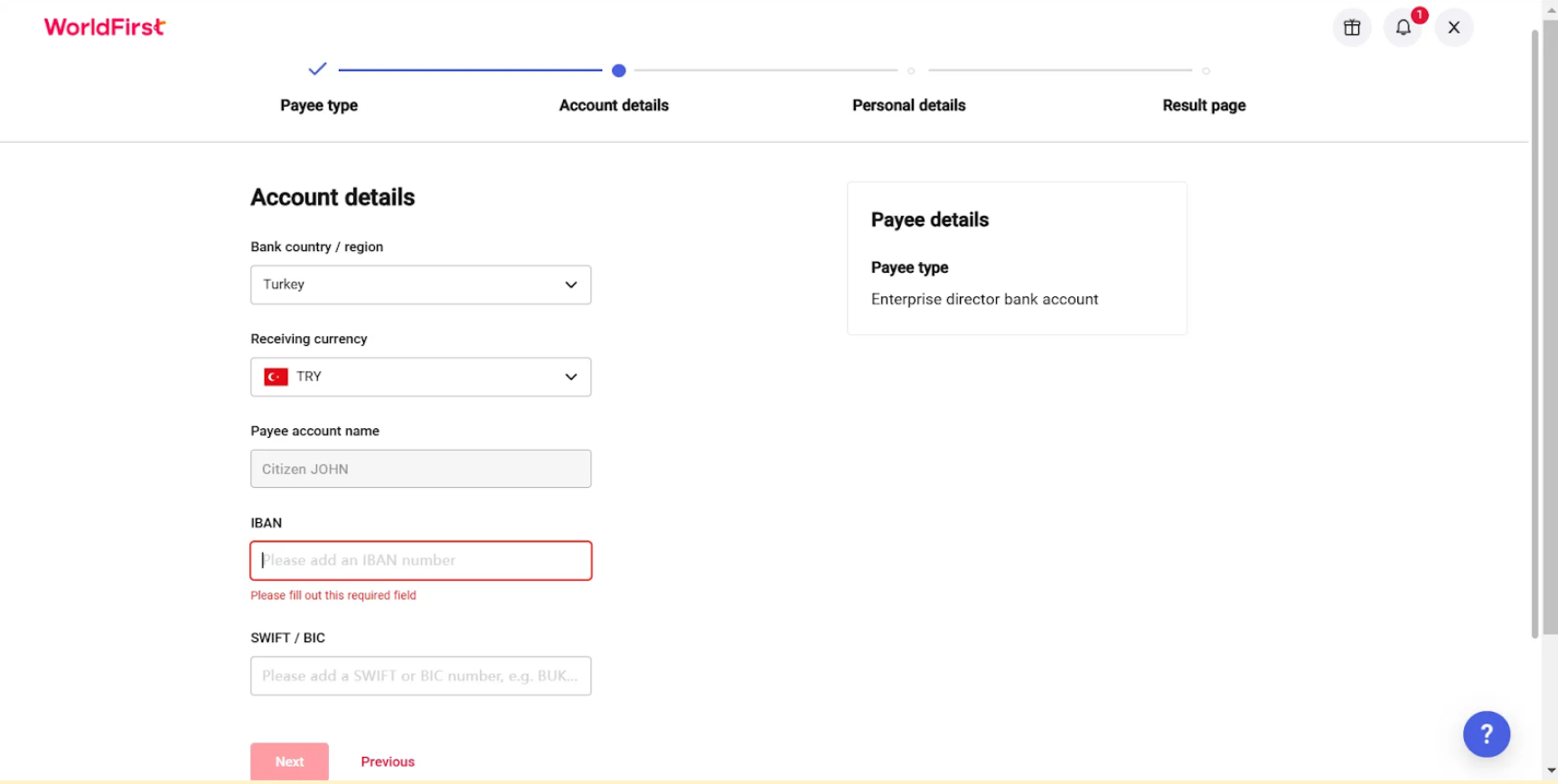Close the add payee form
The width and height of the screenshot is (1558, 784).
(x=1454, y=27)
